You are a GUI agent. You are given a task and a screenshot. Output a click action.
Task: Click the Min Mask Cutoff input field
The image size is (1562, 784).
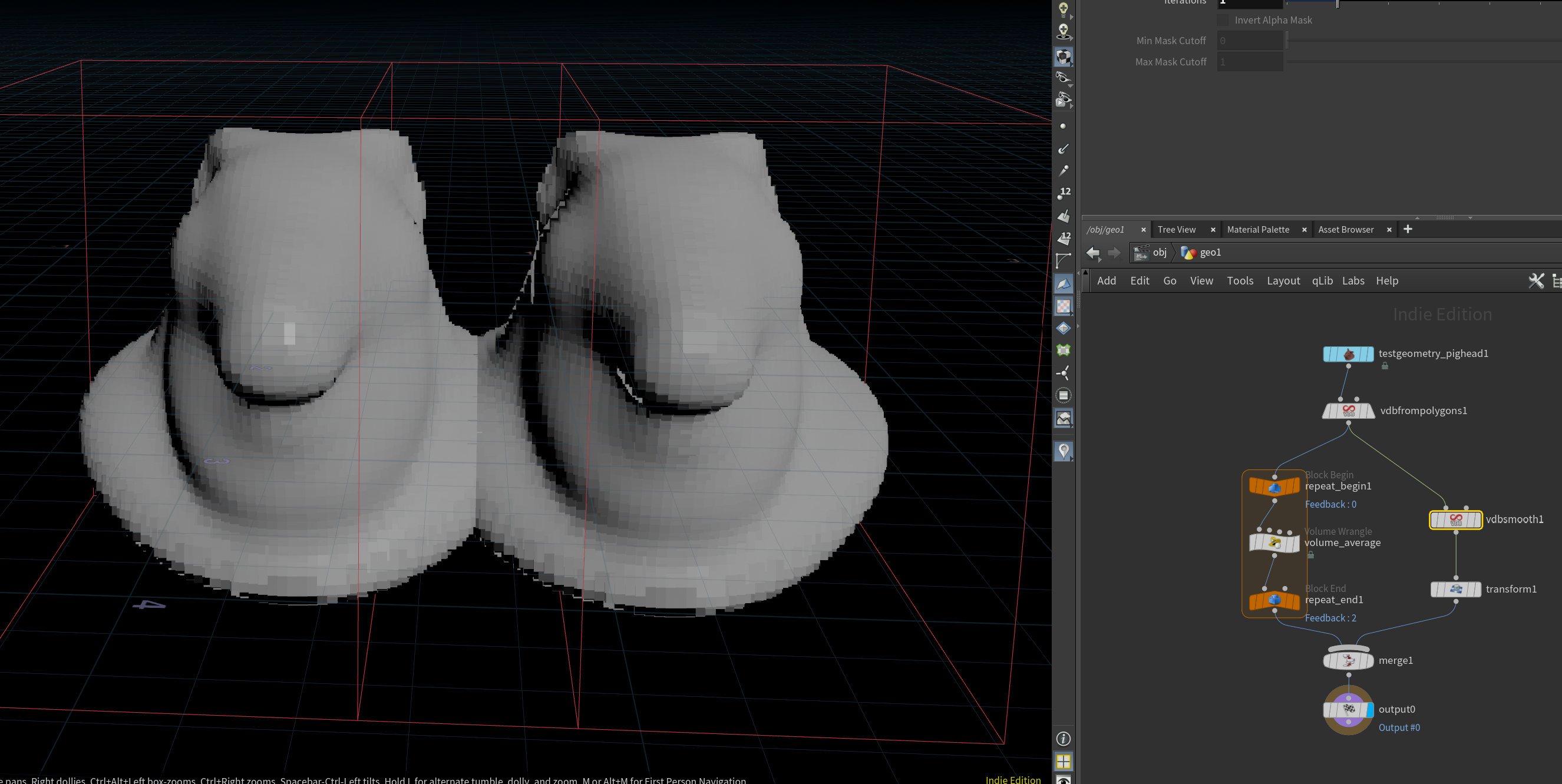(x=1249, y=41)
